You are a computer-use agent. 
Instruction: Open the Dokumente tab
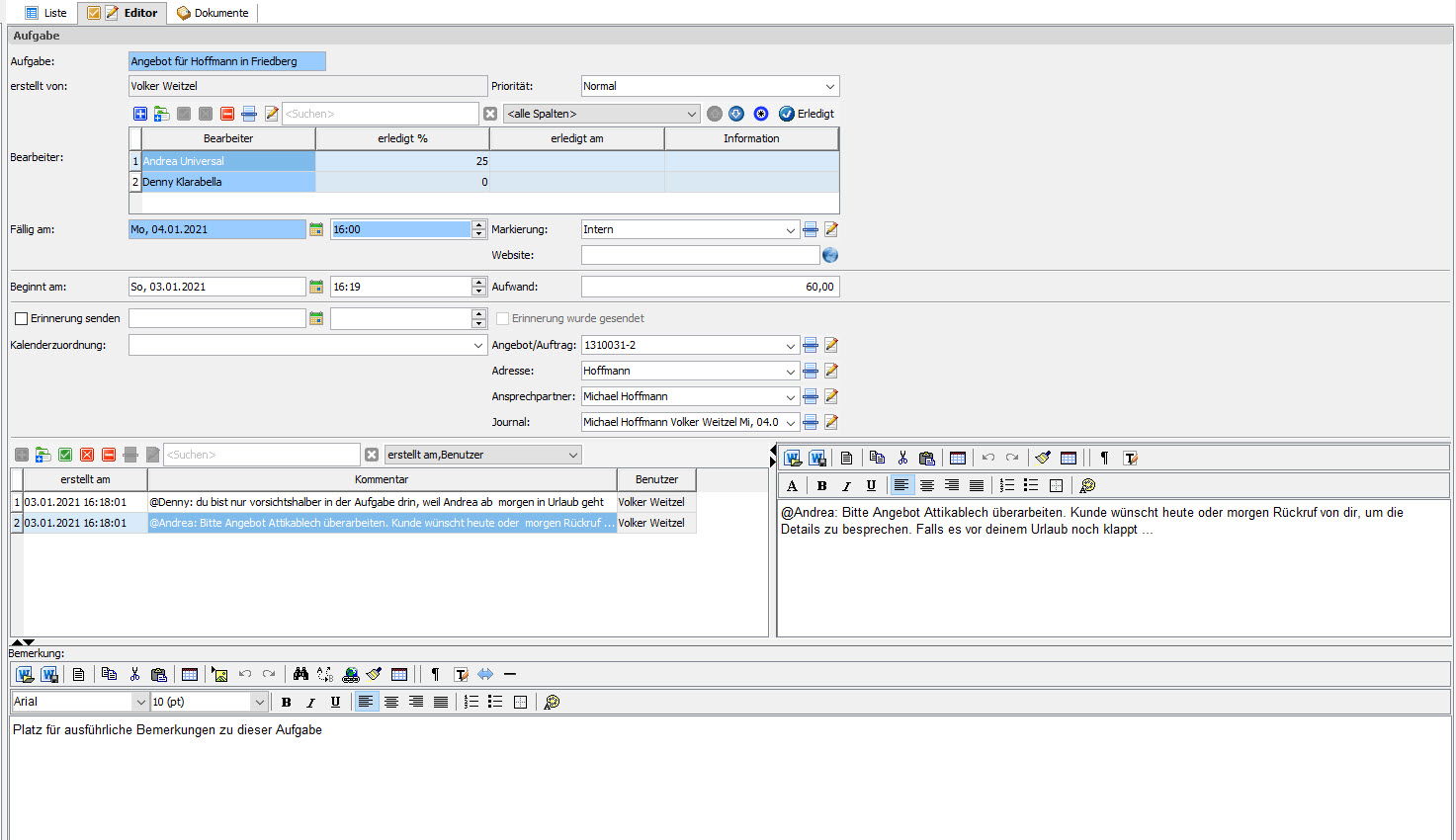click(213, 13)
